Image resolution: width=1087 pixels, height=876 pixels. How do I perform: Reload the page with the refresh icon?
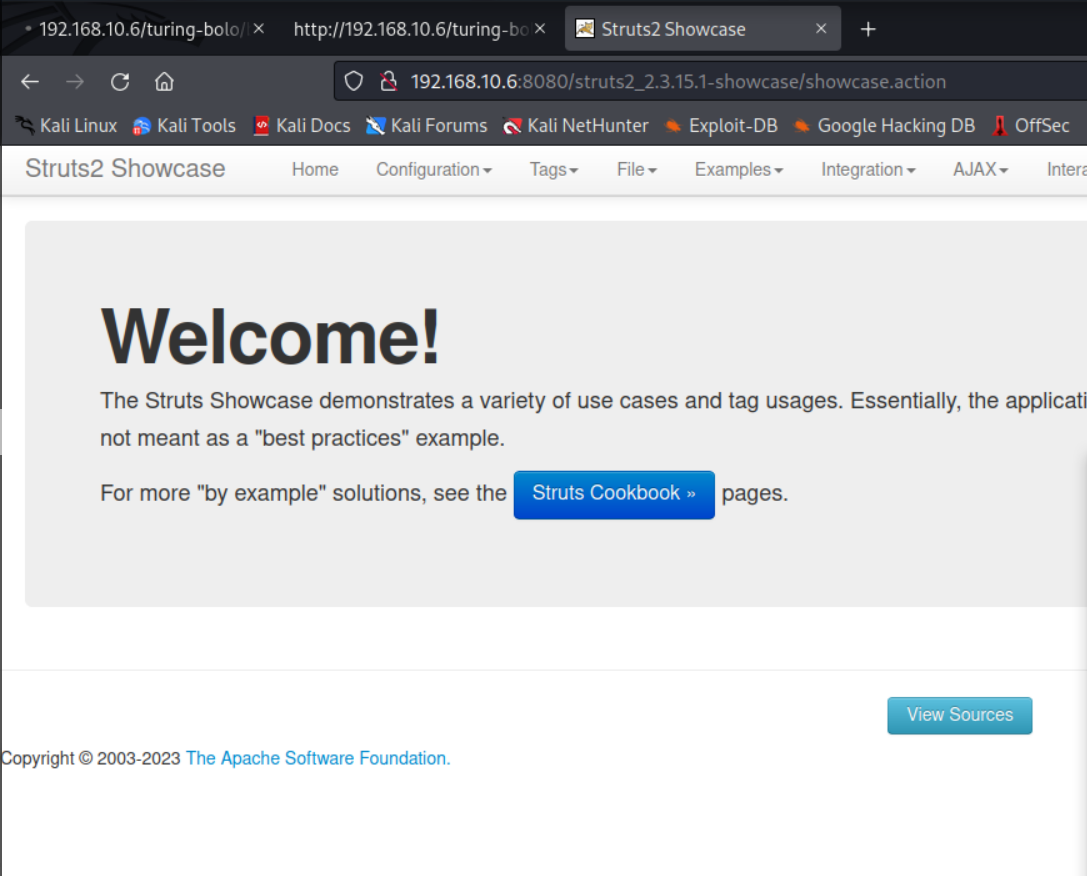tap(120, 82)
